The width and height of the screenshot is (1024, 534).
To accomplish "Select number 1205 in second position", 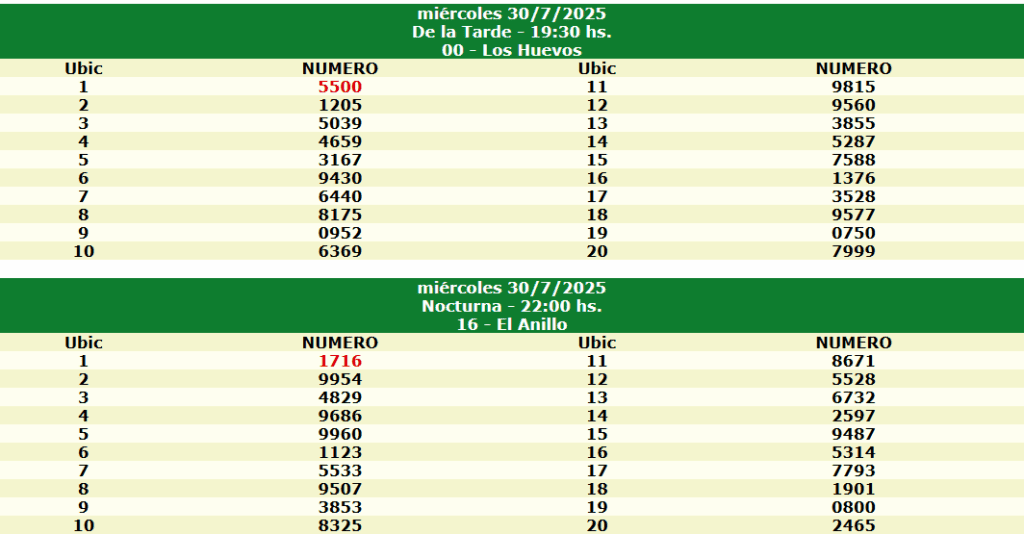I will [x=340, y=105].
